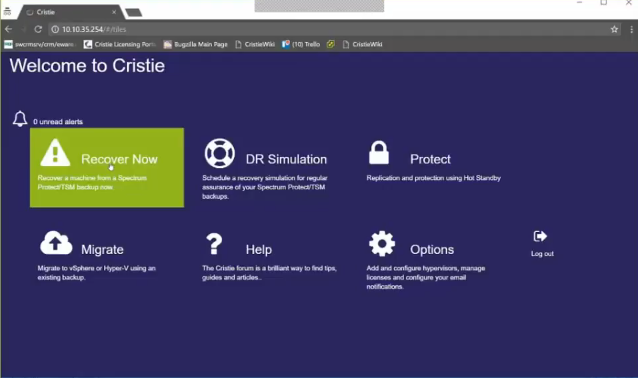Open the browser three-dot menu

(631, 29)
